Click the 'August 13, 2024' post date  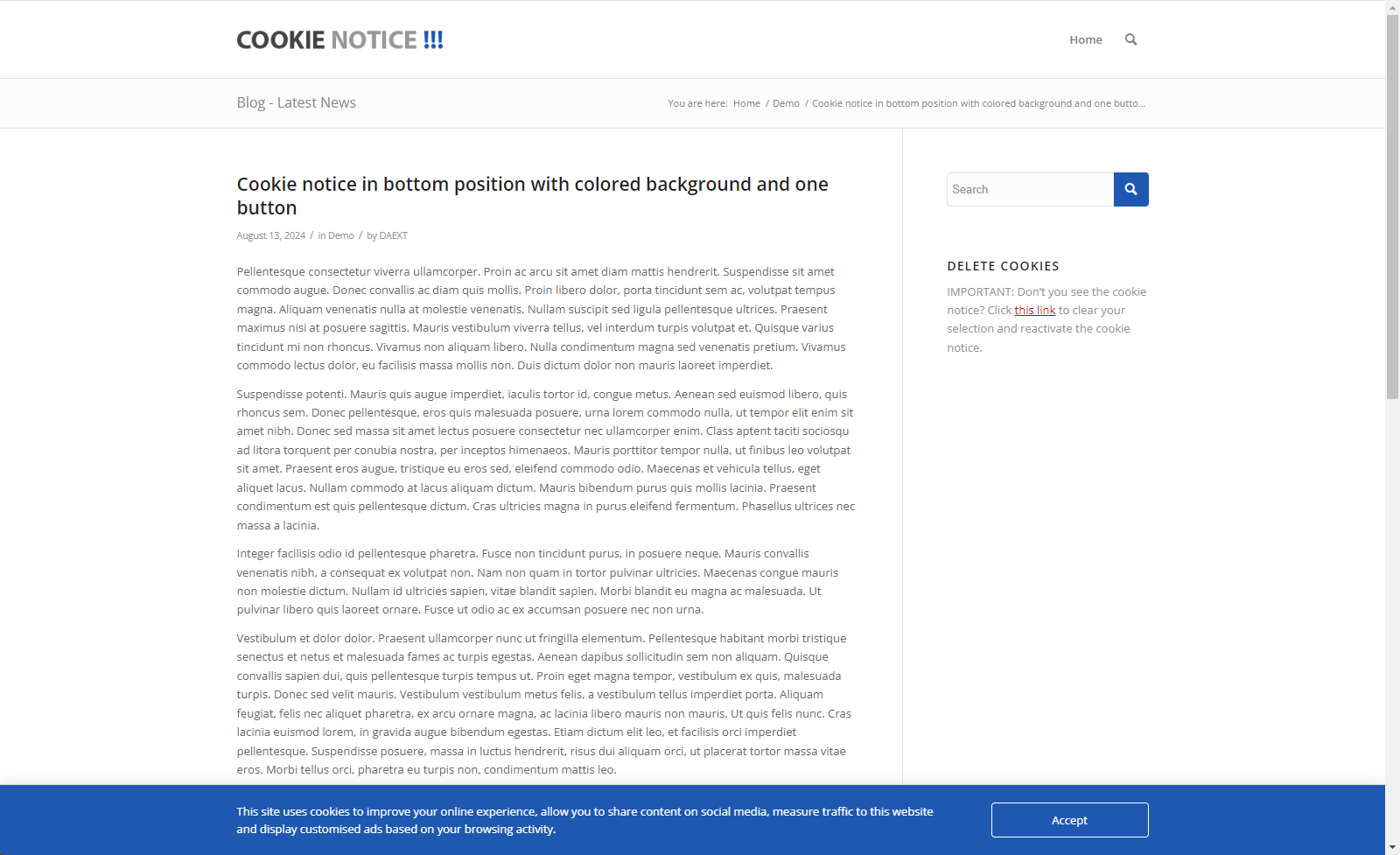(x=270, y=235)
